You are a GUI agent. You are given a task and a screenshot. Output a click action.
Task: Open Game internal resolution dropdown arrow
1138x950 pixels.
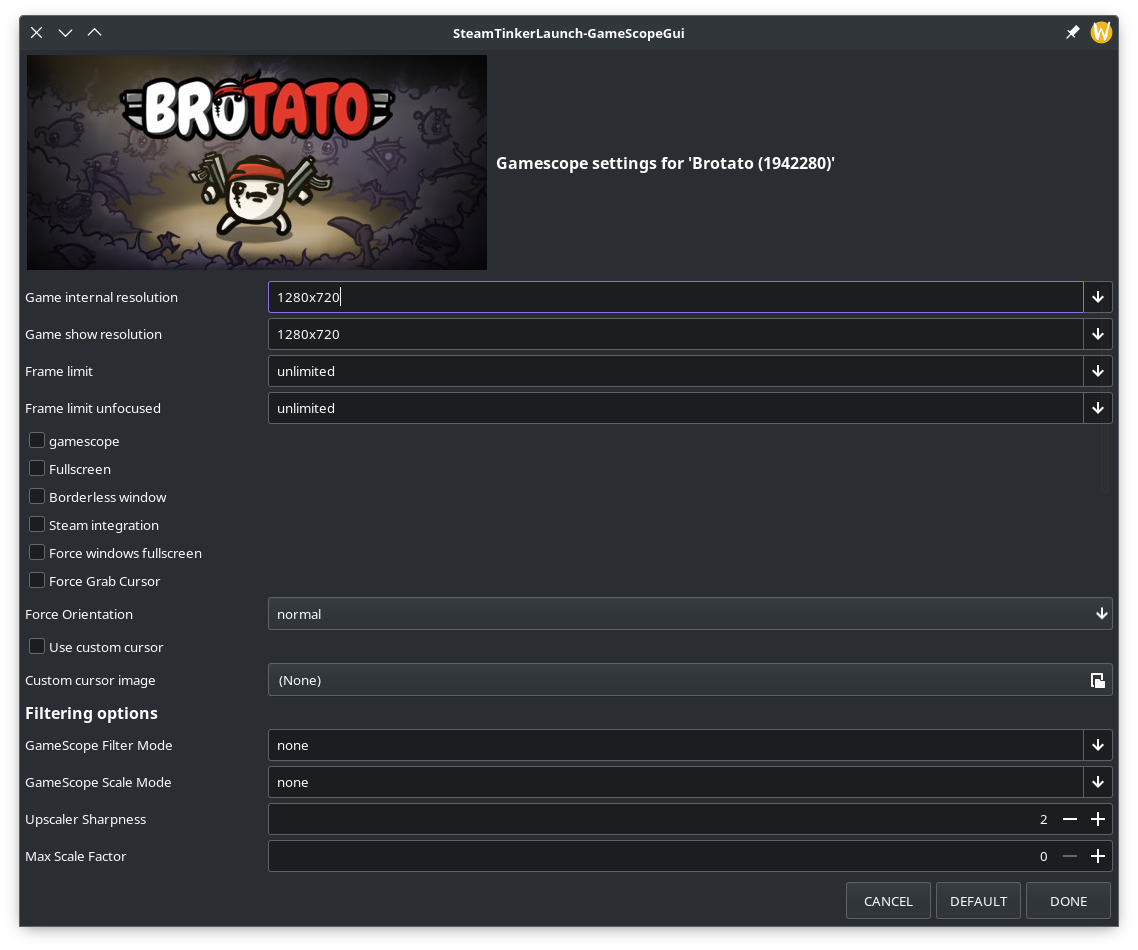[x=1098, y=297]
